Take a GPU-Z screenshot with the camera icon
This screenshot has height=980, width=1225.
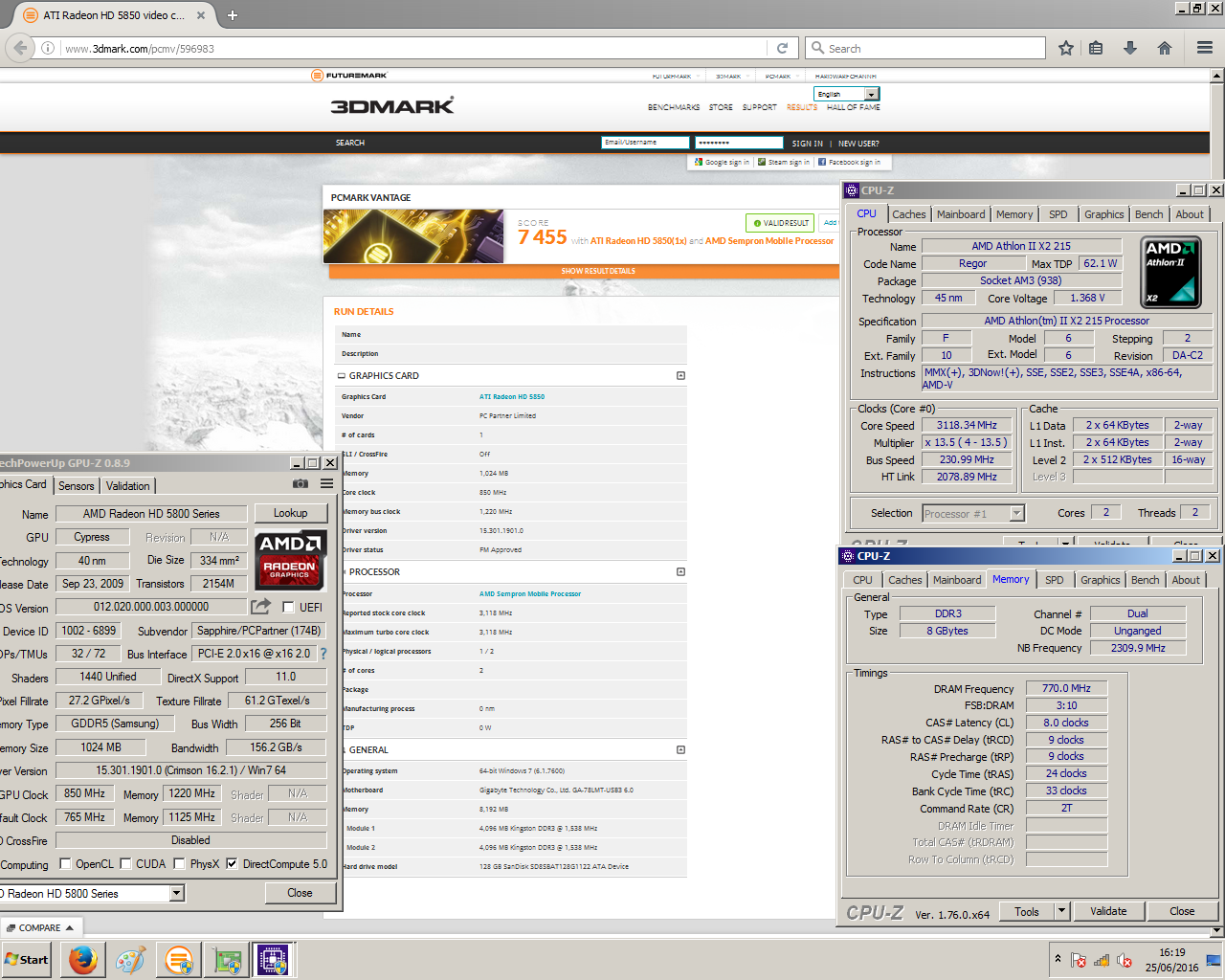(x=300, y=484)
